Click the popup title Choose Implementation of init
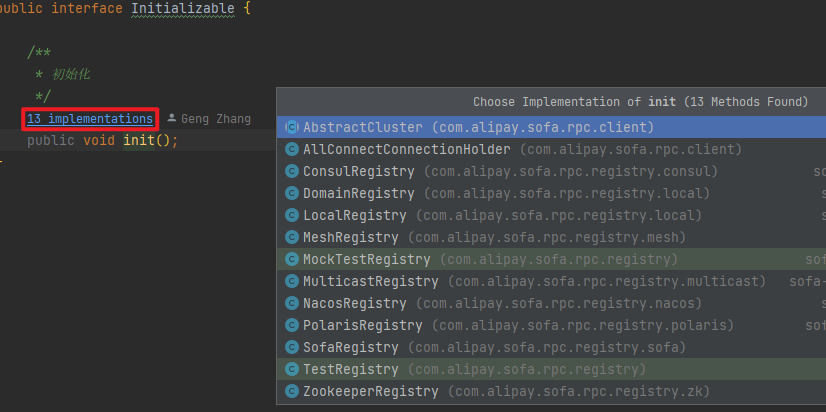 pyautogui.click(x=640, y=102)
